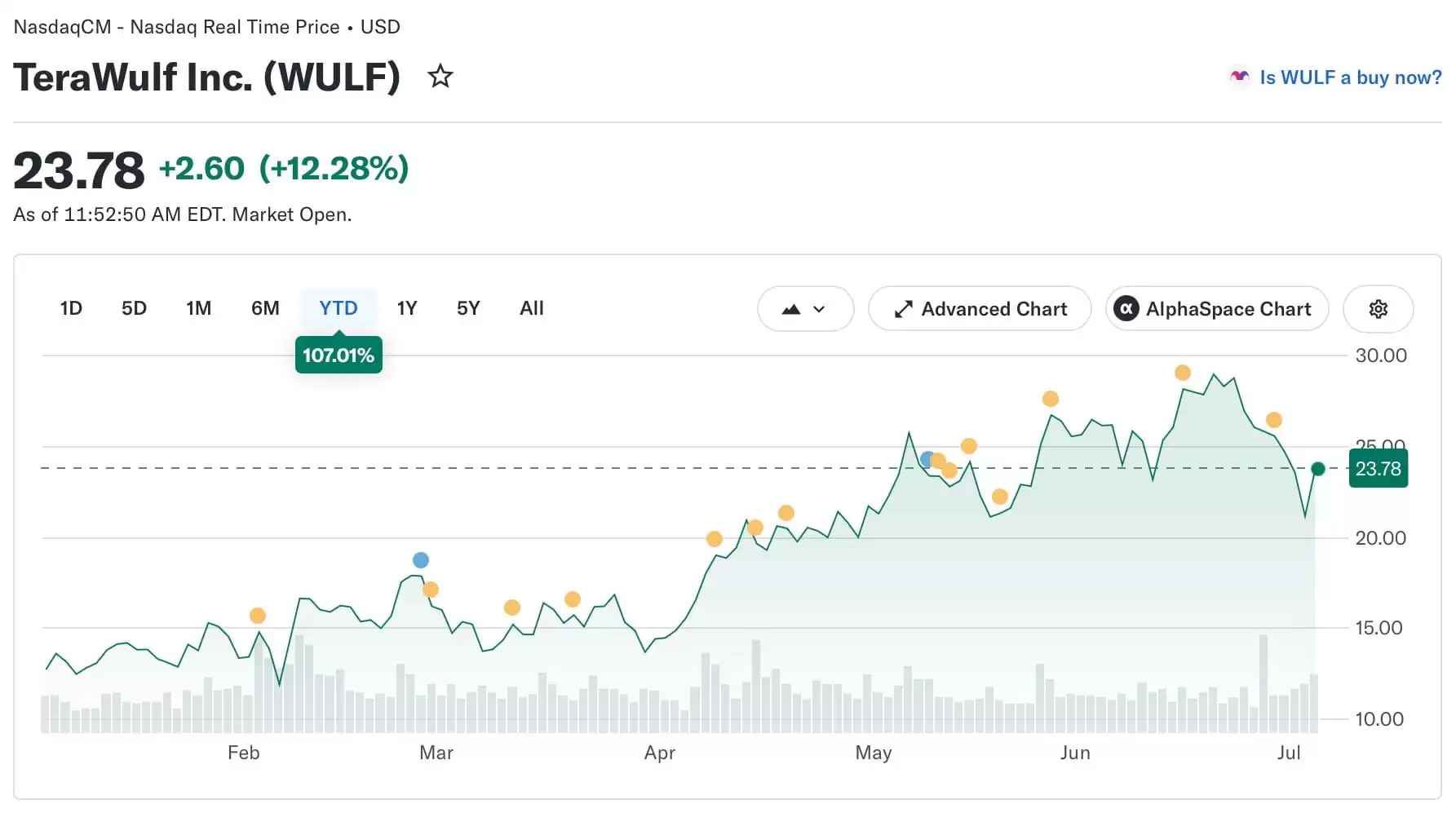Image resolution: width=1456 pixels, height=813 pixels.
Task: Show the All time range
Action: (x=531, y=308)
